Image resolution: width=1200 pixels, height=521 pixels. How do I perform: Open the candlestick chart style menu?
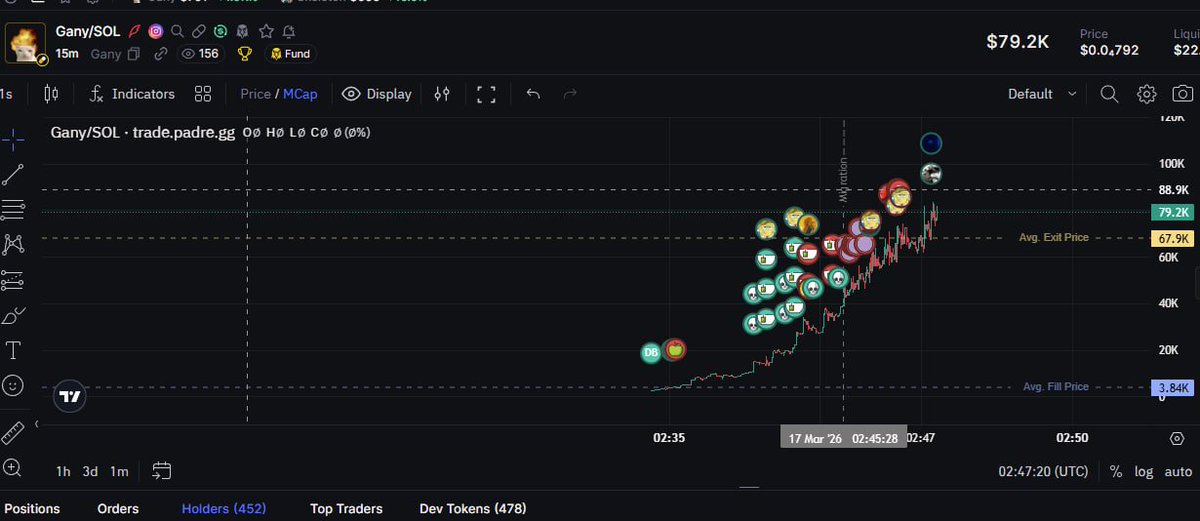point(52,94)
